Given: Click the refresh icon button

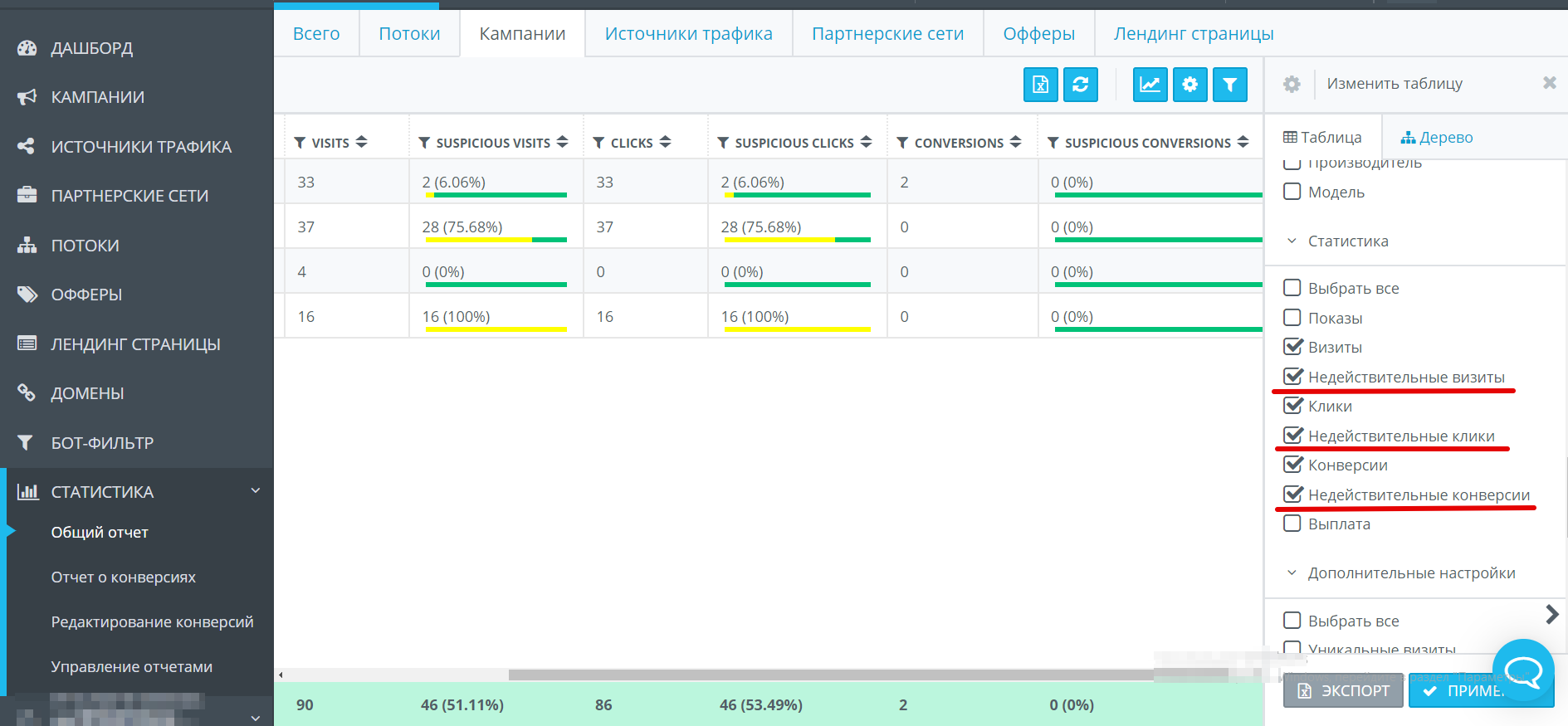Looking at the screenshot, I should (x=1080, y=85).
